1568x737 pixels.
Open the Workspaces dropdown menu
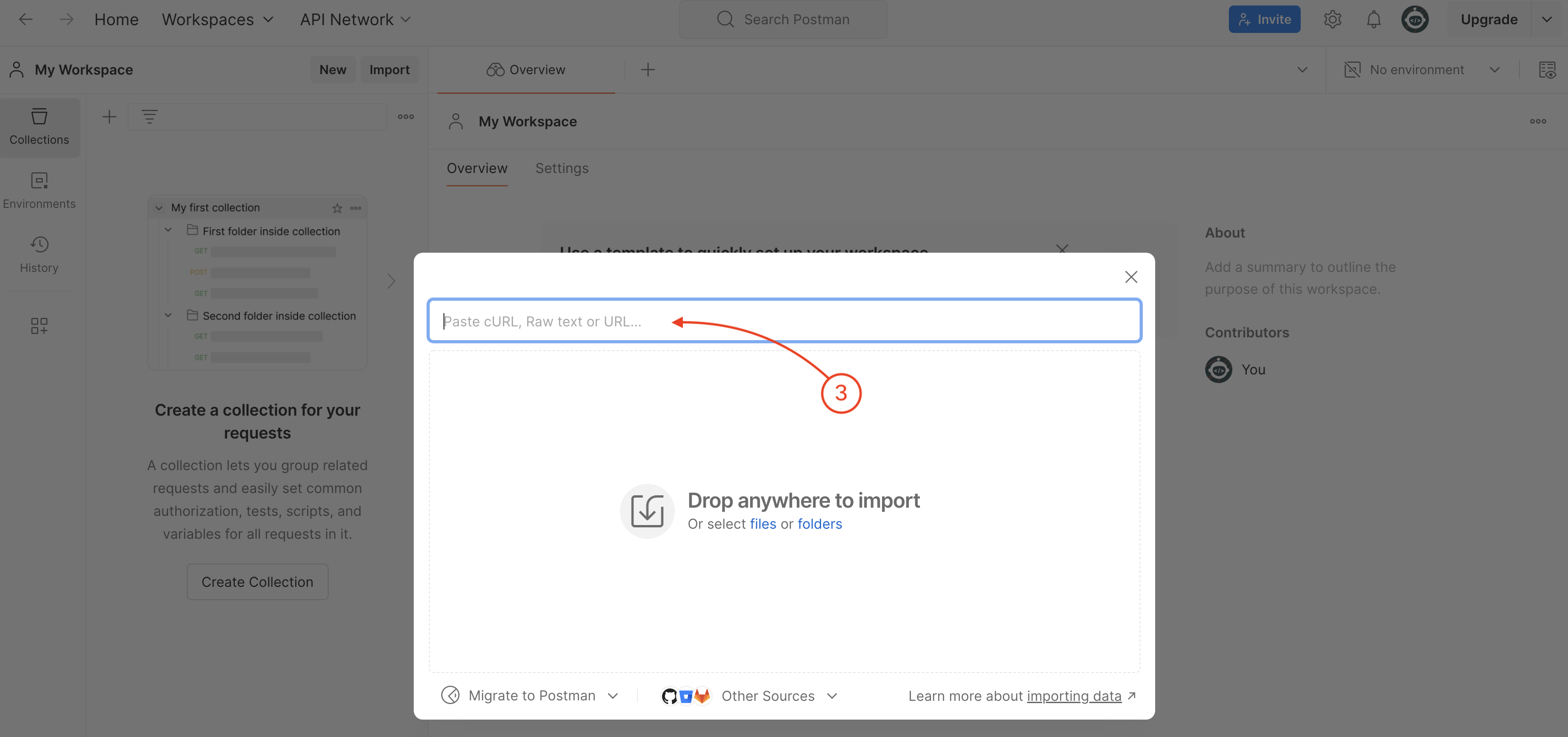[217, 20]
